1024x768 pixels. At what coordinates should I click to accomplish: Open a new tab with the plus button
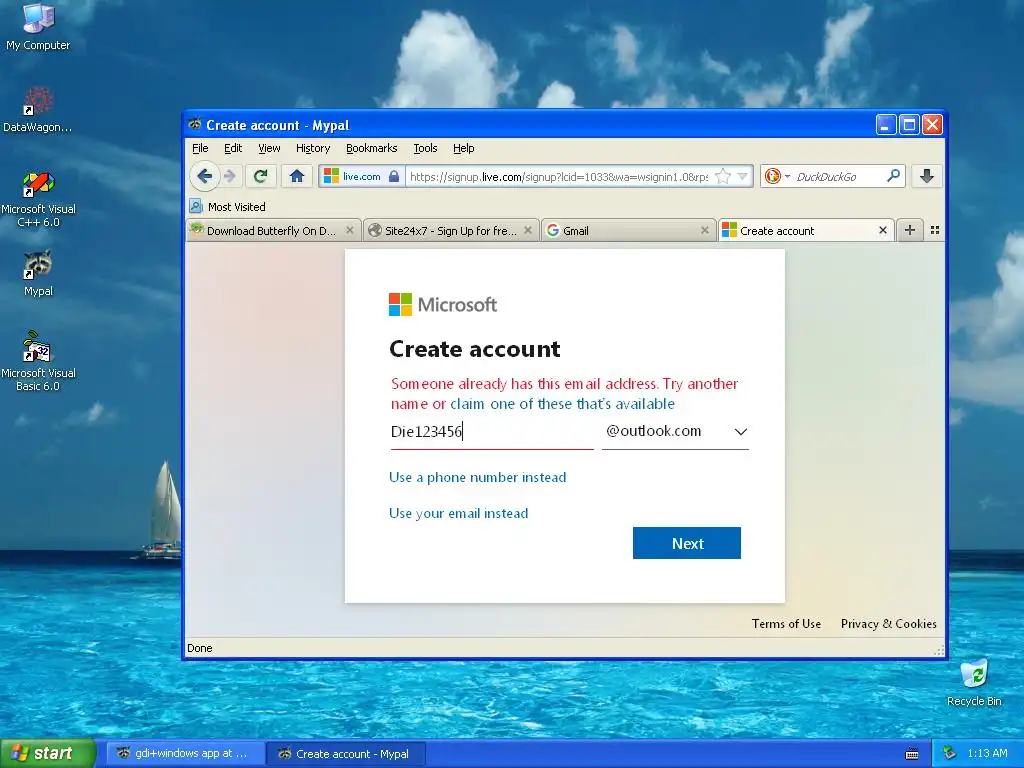coord(910,230)
